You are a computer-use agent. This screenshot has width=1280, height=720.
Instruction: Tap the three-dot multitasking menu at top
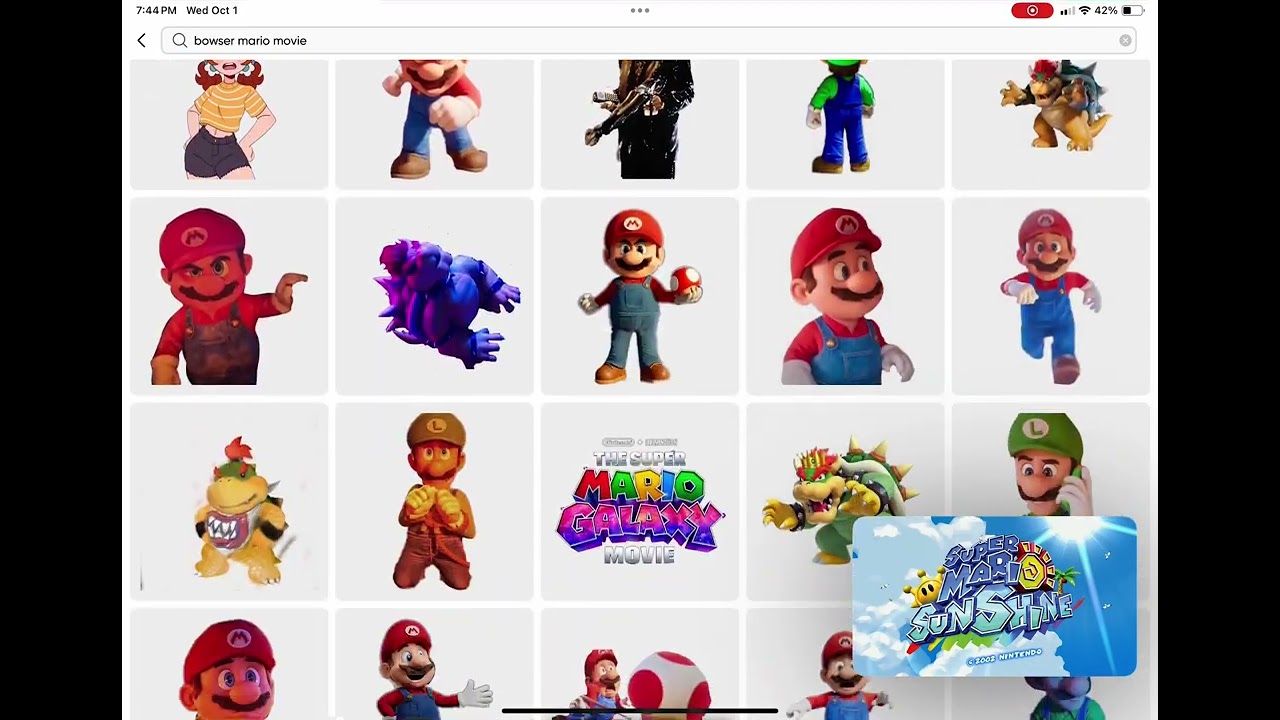point(640,10)
